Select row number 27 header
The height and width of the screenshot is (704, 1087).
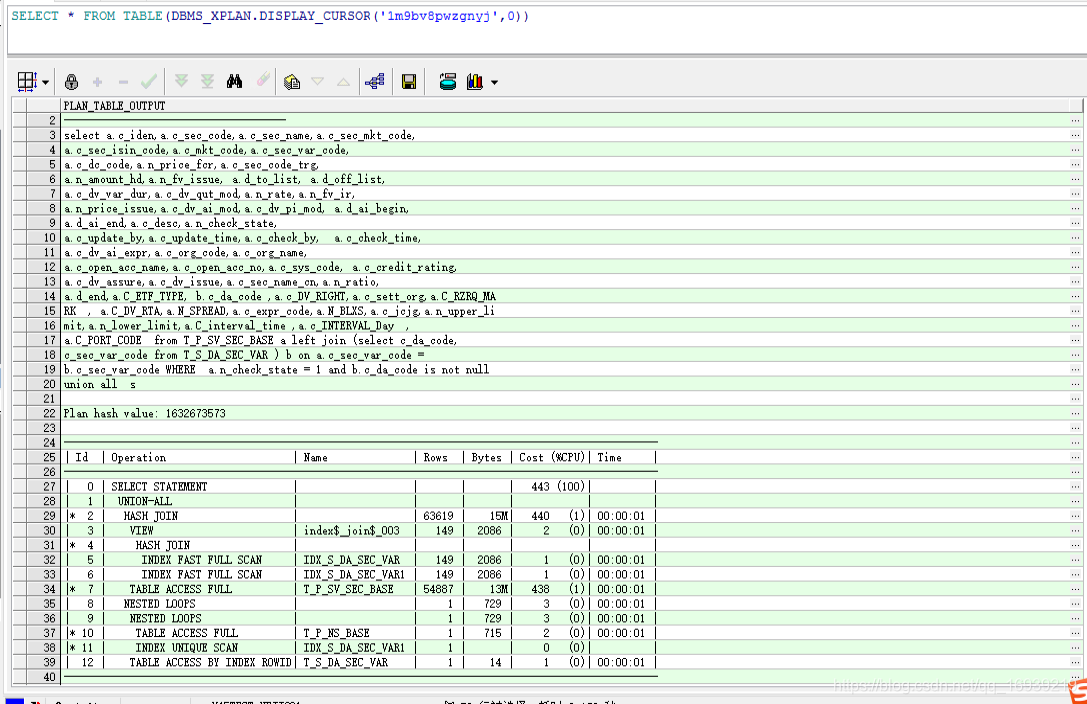[x=42, y=486]
